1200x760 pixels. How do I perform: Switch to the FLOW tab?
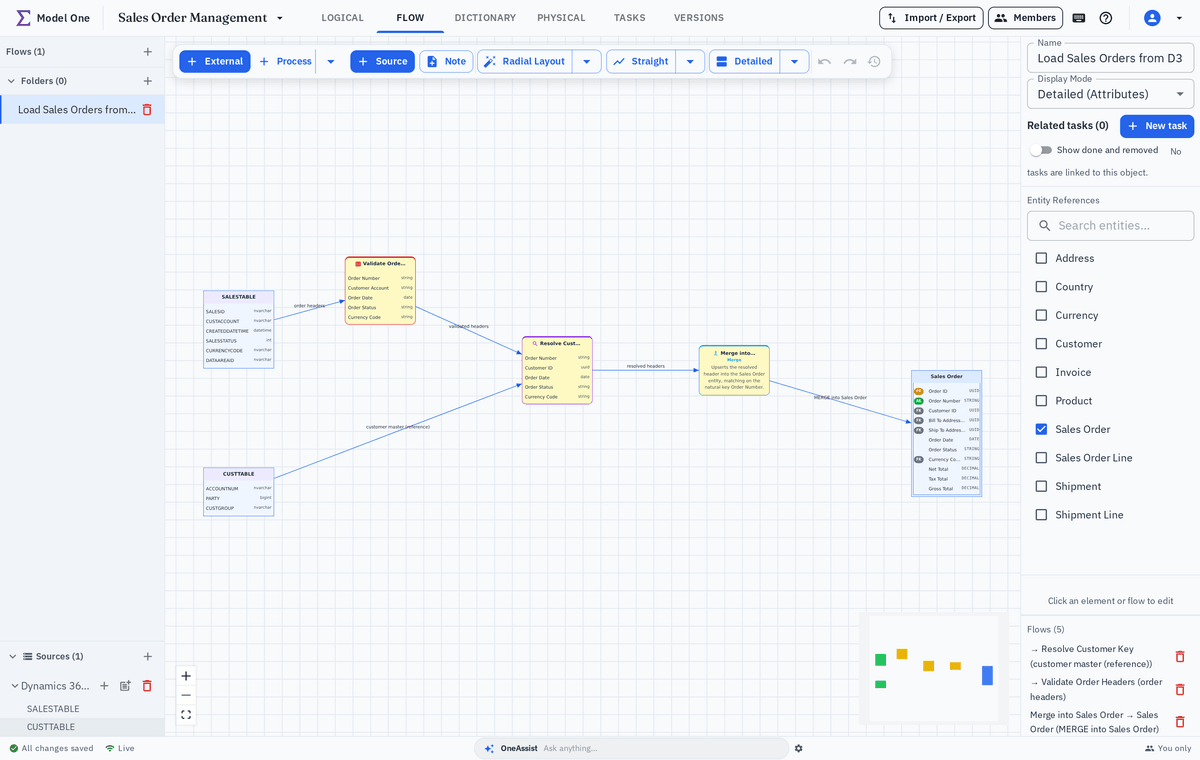coord(410,18)
